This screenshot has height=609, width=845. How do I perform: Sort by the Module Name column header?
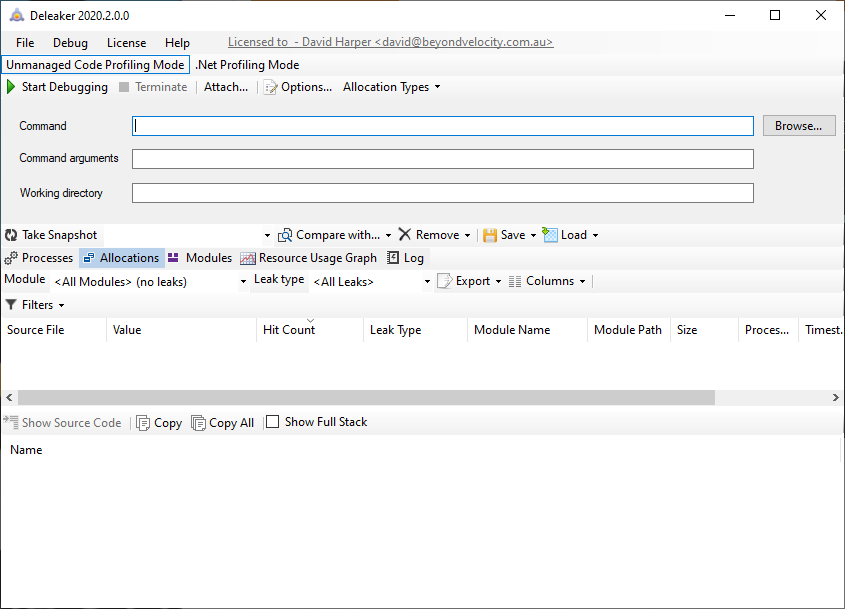528,330
